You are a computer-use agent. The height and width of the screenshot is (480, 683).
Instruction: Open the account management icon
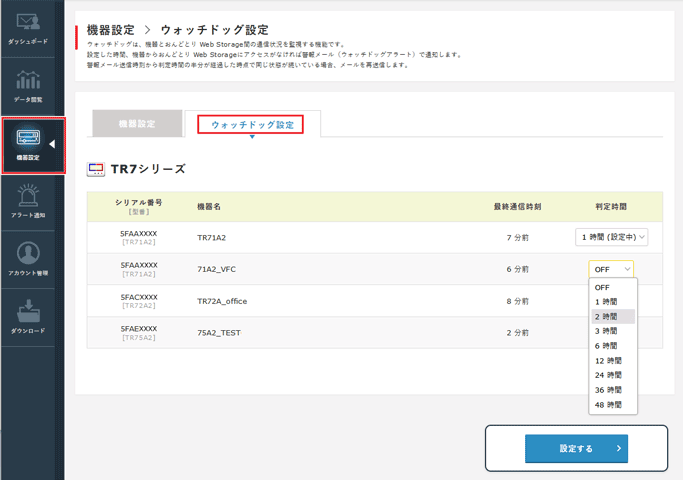pyautogui.click(x=29, y=256)
